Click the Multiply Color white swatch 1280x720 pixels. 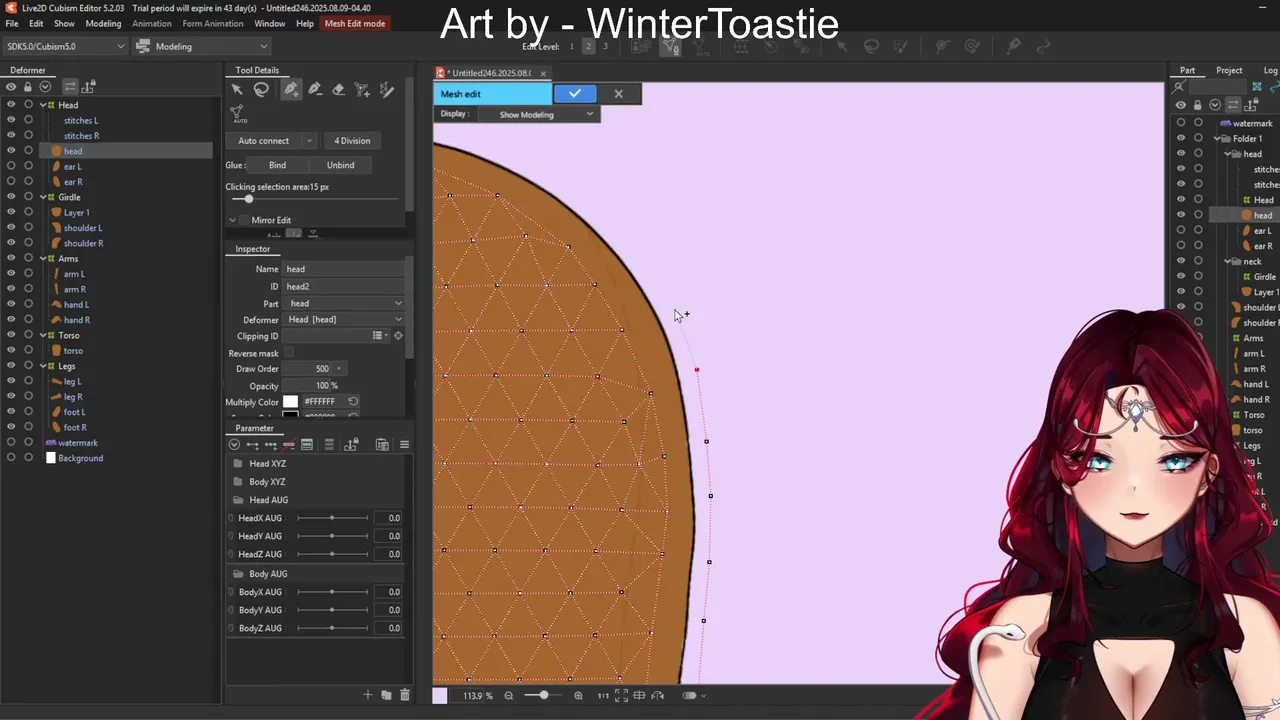tap(290, 401)
